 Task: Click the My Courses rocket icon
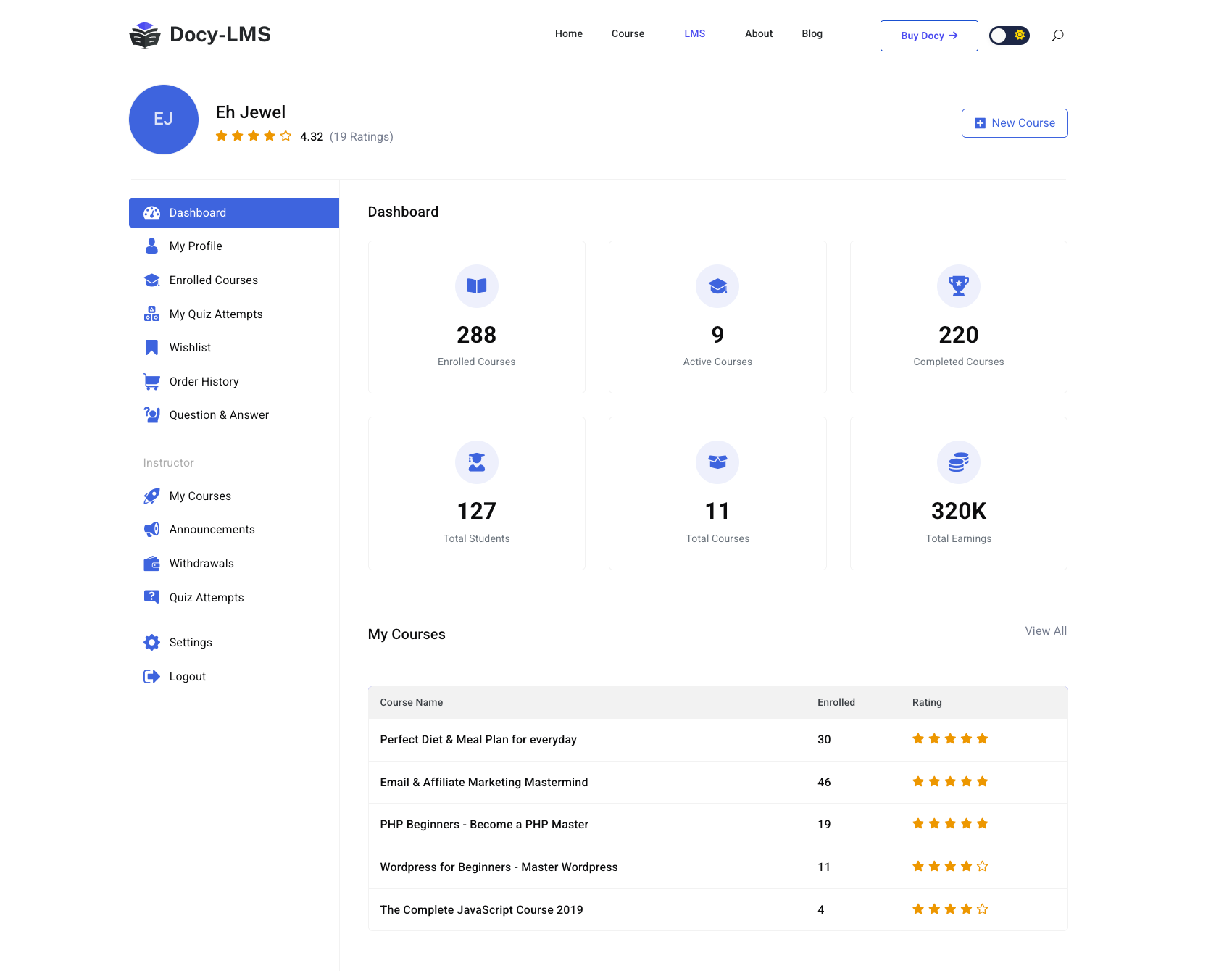click(x=151, y=496)
